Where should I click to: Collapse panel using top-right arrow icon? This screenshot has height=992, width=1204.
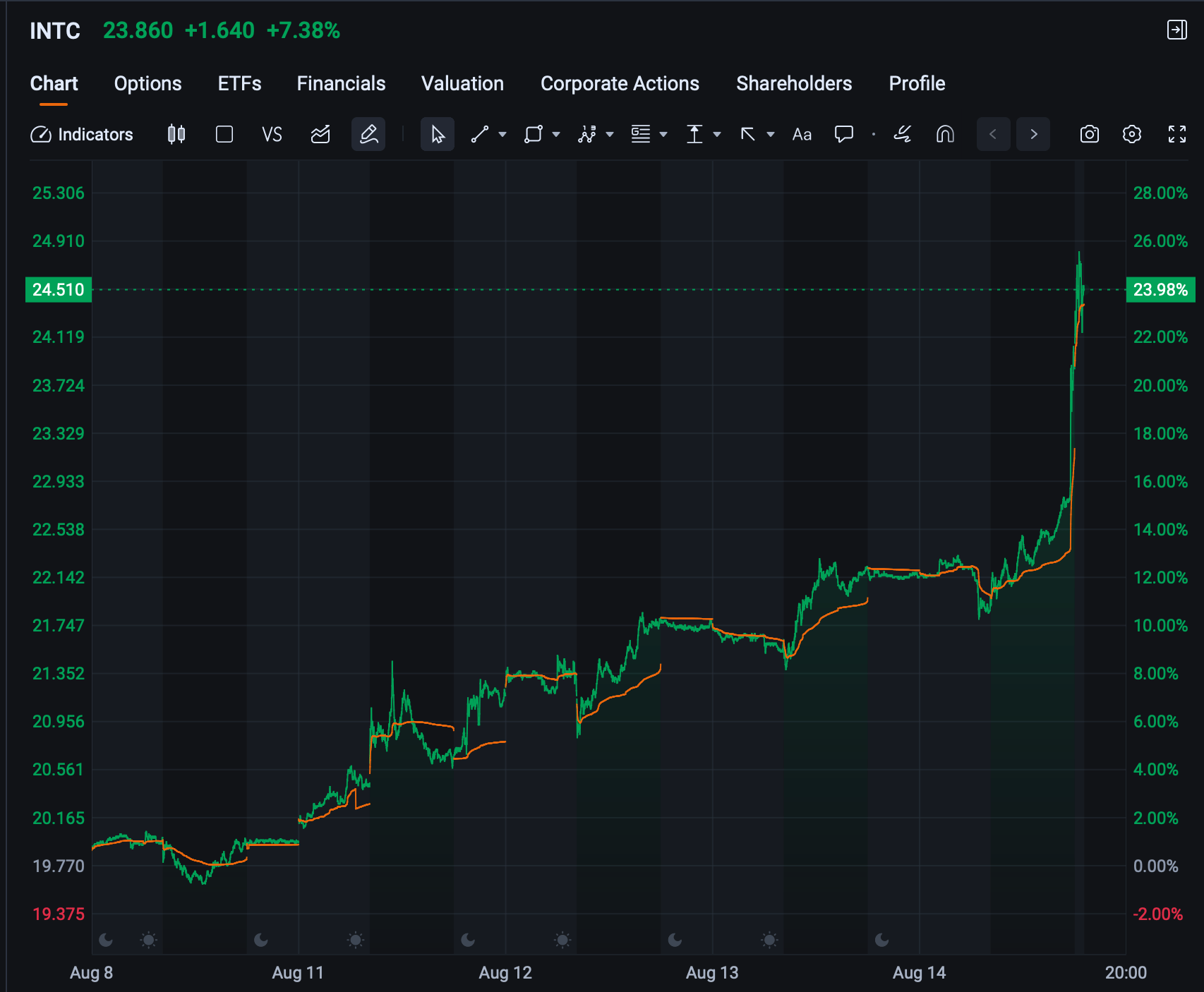point(1177,30)
